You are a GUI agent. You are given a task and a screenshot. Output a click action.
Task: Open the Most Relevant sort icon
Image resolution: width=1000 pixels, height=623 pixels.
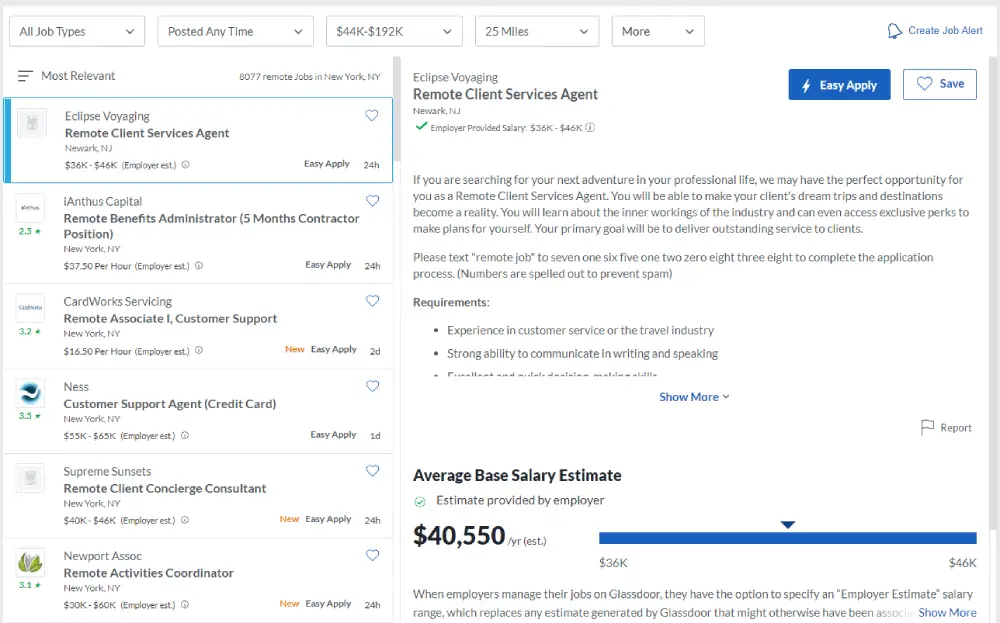[x=25, y=76]
